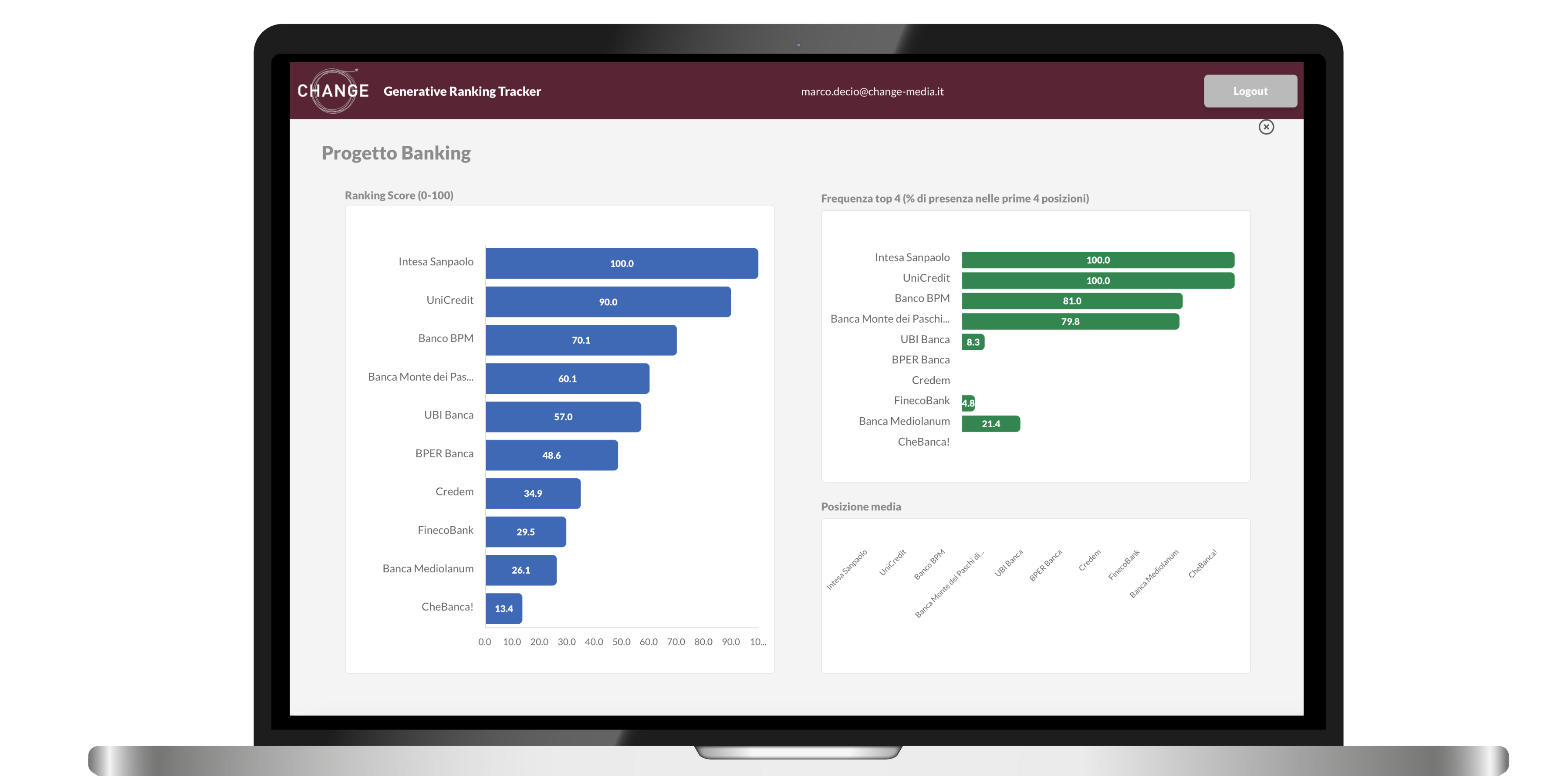Click the CHANGE logo in header
Screen dimensions: 1568x784
[x=333, y=91]
